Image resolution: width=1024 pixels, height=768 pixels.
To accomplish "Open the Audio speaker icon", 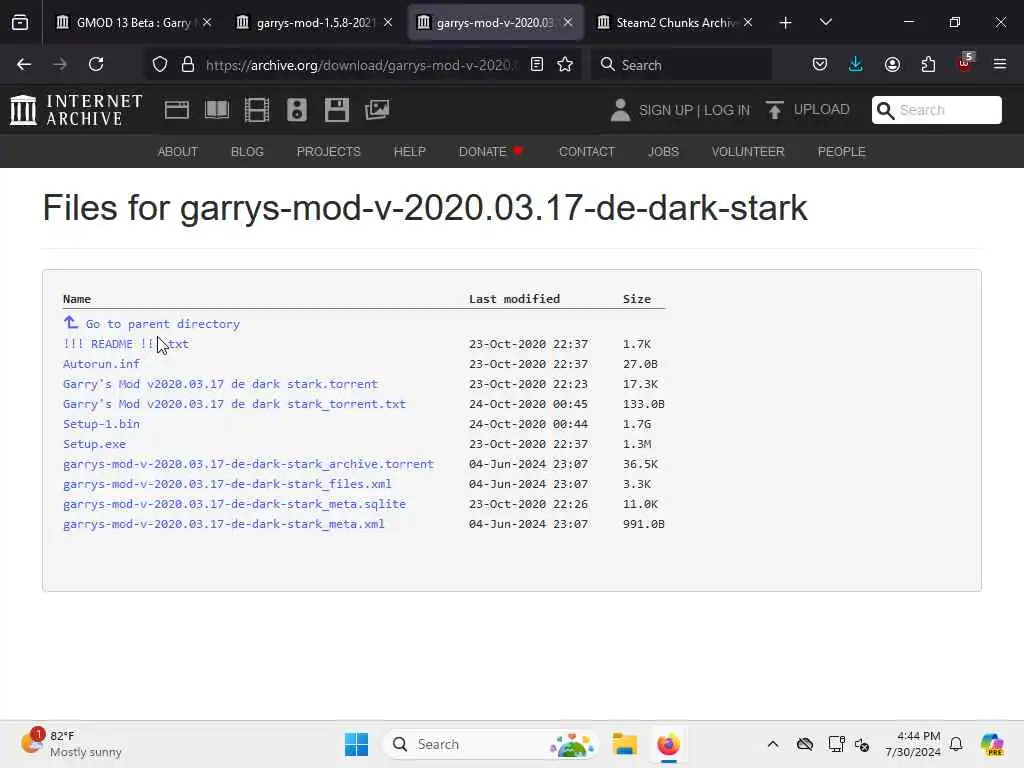I will tap(296, 110).
